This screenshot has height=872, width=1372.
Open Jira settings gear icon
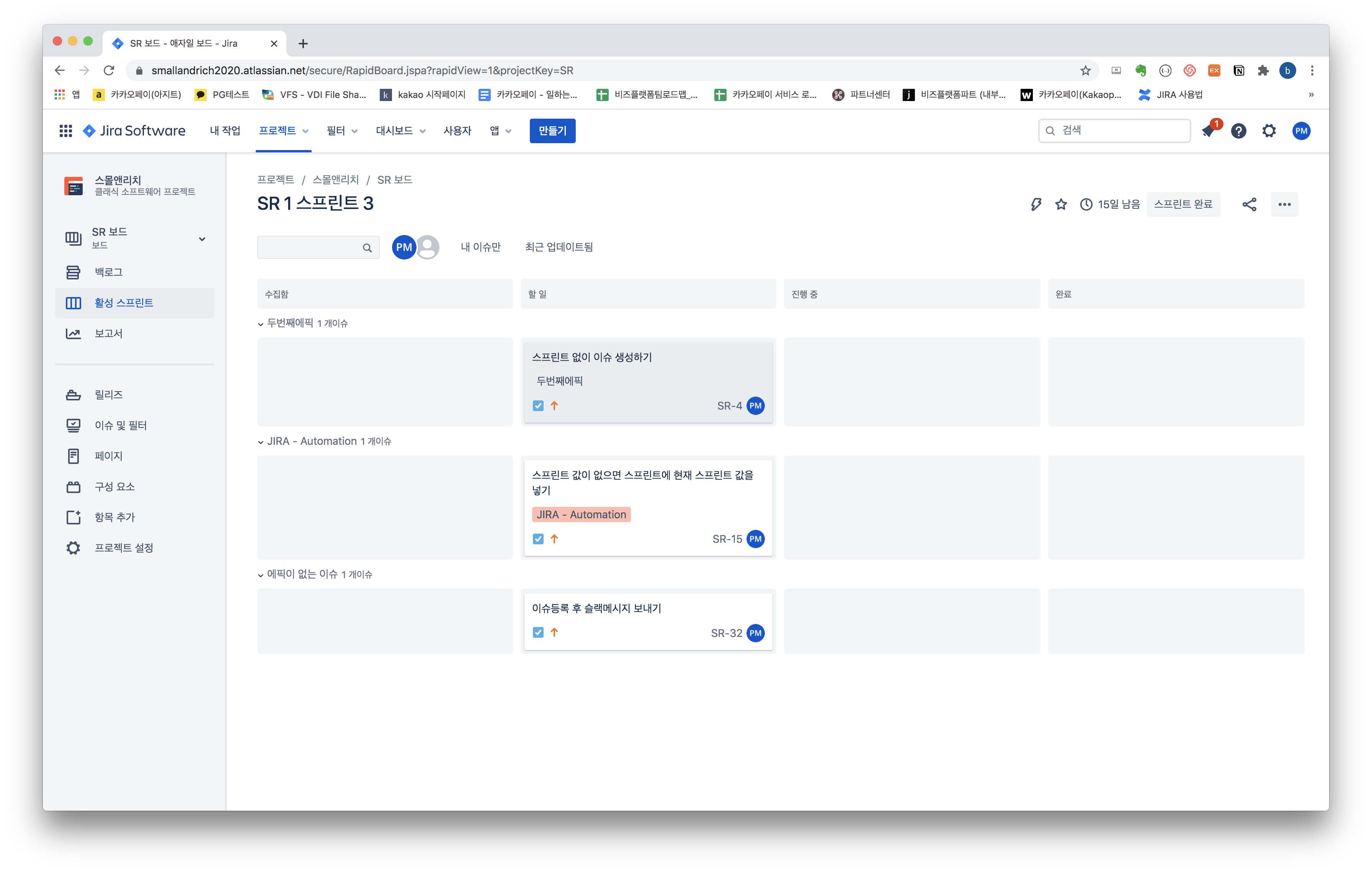1268,131
